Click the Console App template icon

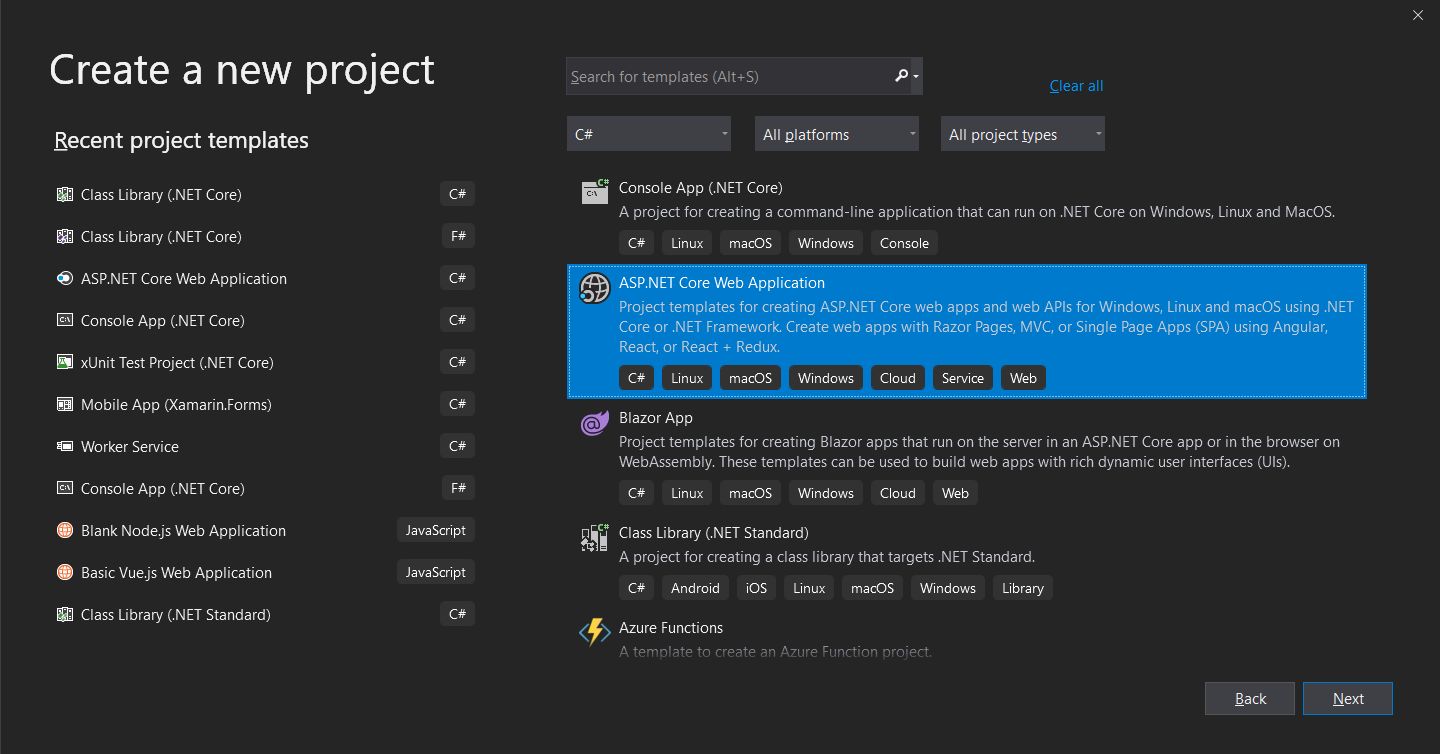click(x=595, y=191)
